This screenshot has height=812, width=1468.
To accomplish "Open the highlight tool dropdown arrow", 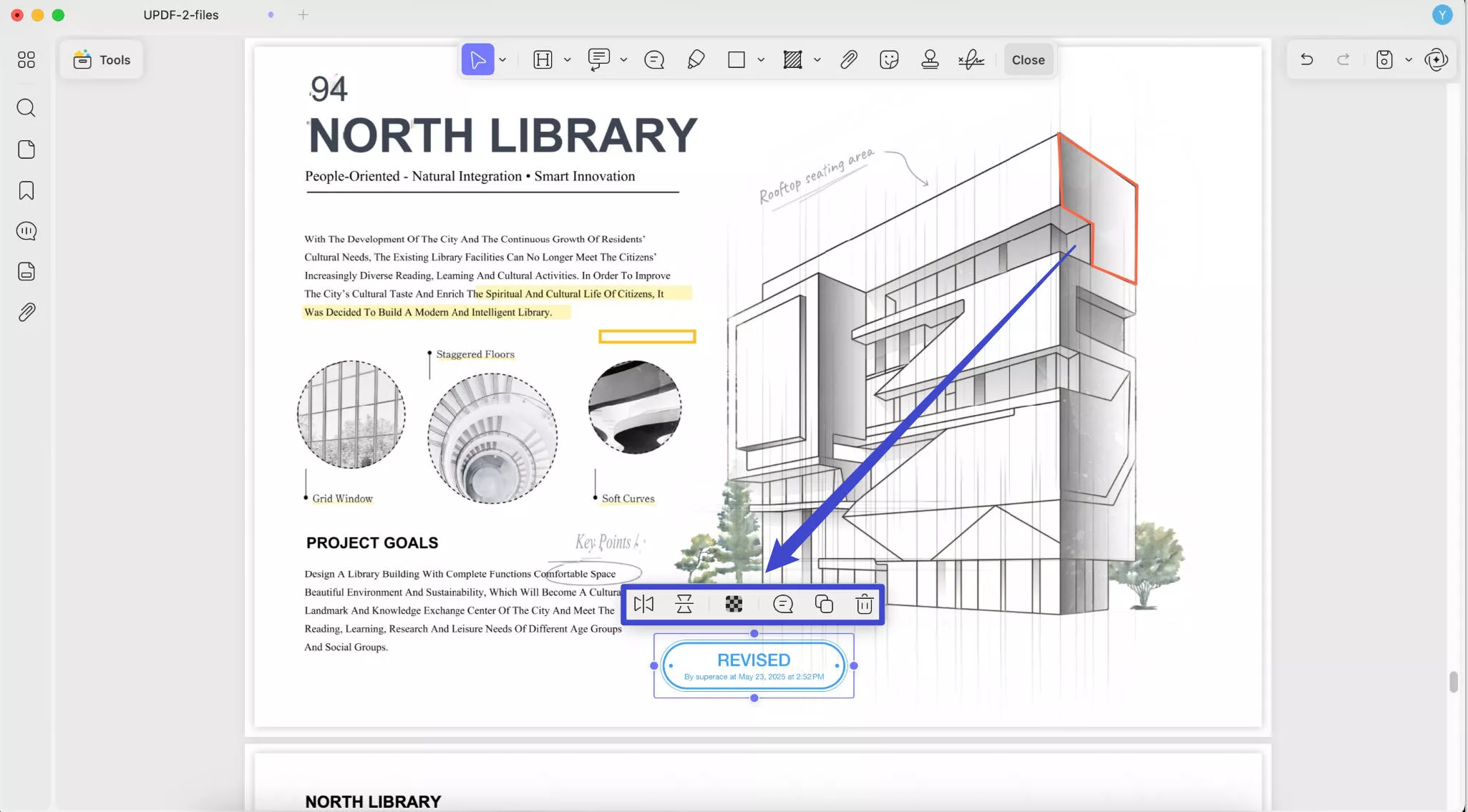I will (x=568, y=60).
